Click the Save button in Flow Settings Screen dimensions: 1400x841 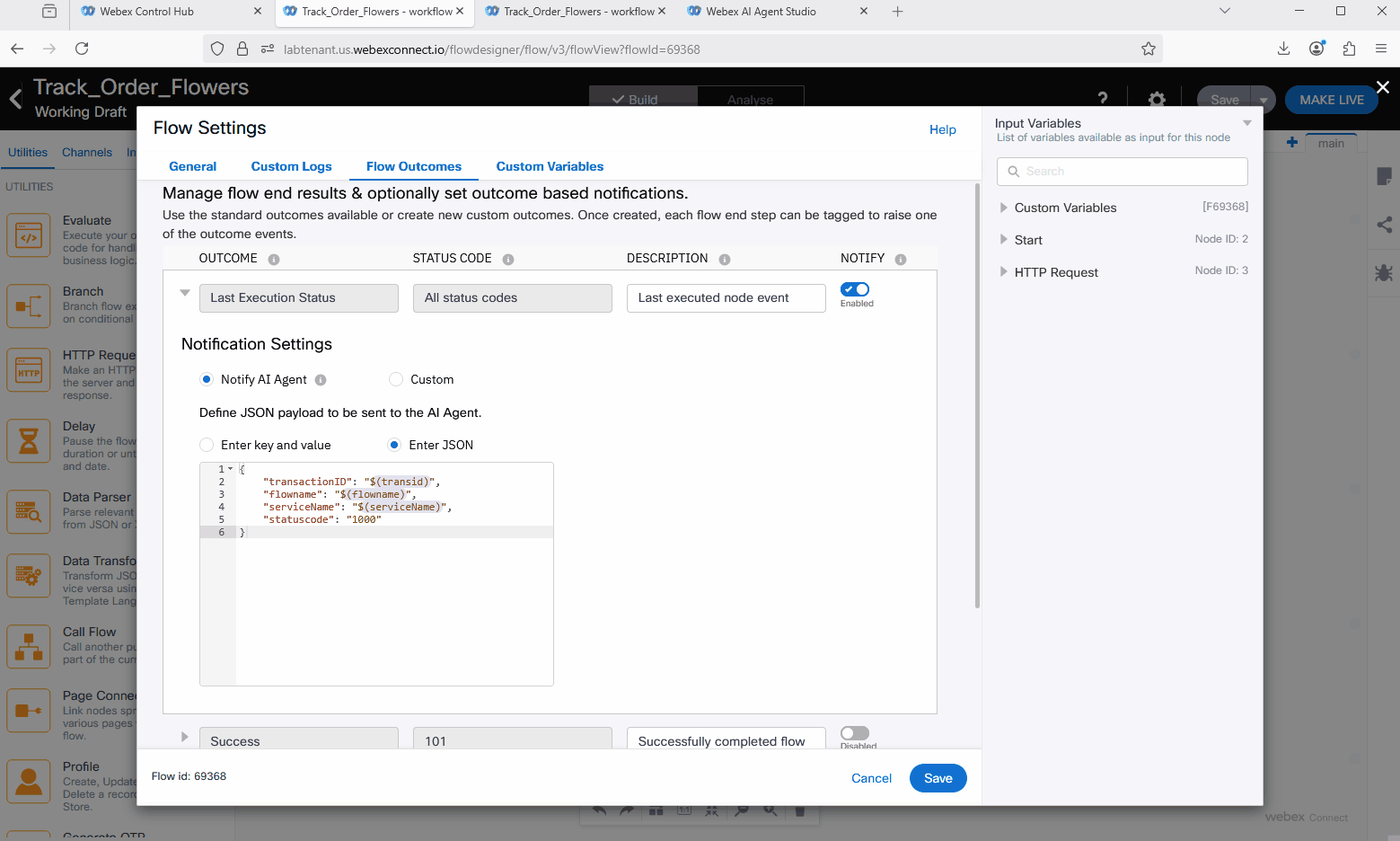point(938,778)
